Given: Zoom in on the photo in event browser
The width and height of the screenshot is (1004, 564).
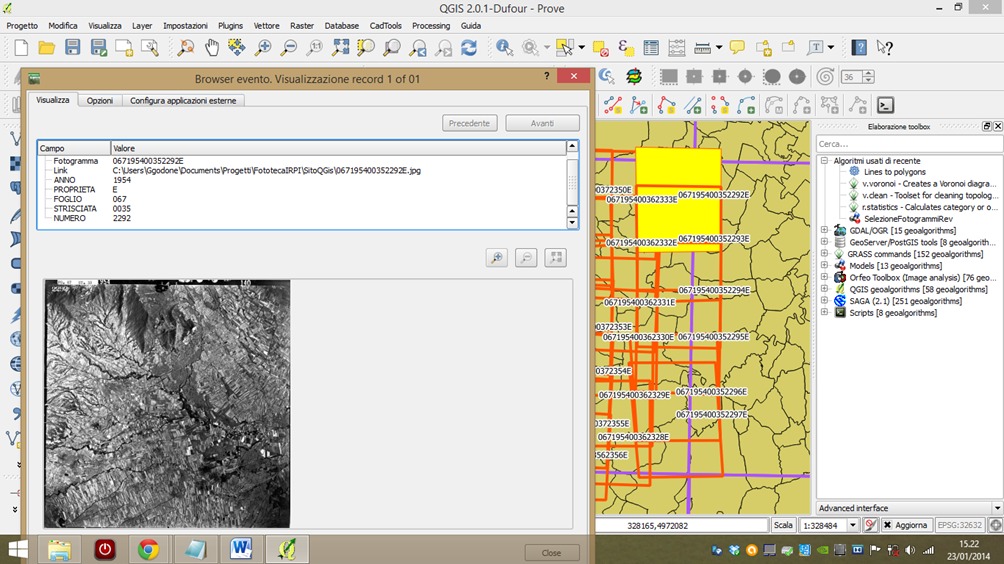Looking at the screenshot, I should (496, 258).
